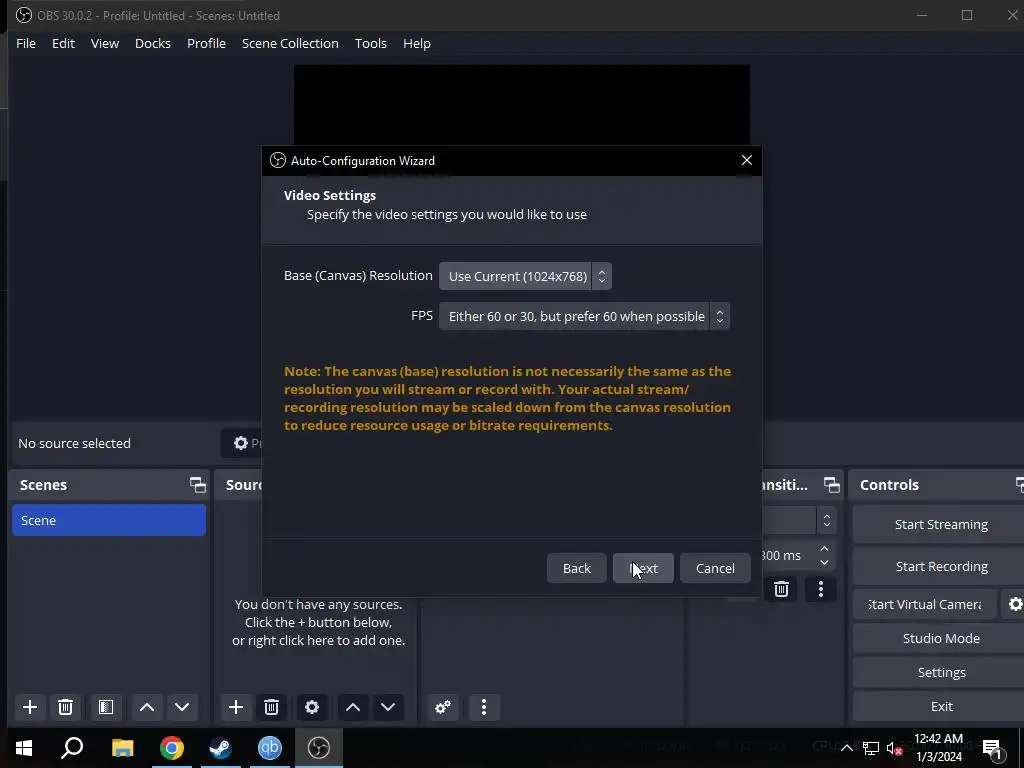Open advanced audio properties gears icon

click(x=443, y=707)
